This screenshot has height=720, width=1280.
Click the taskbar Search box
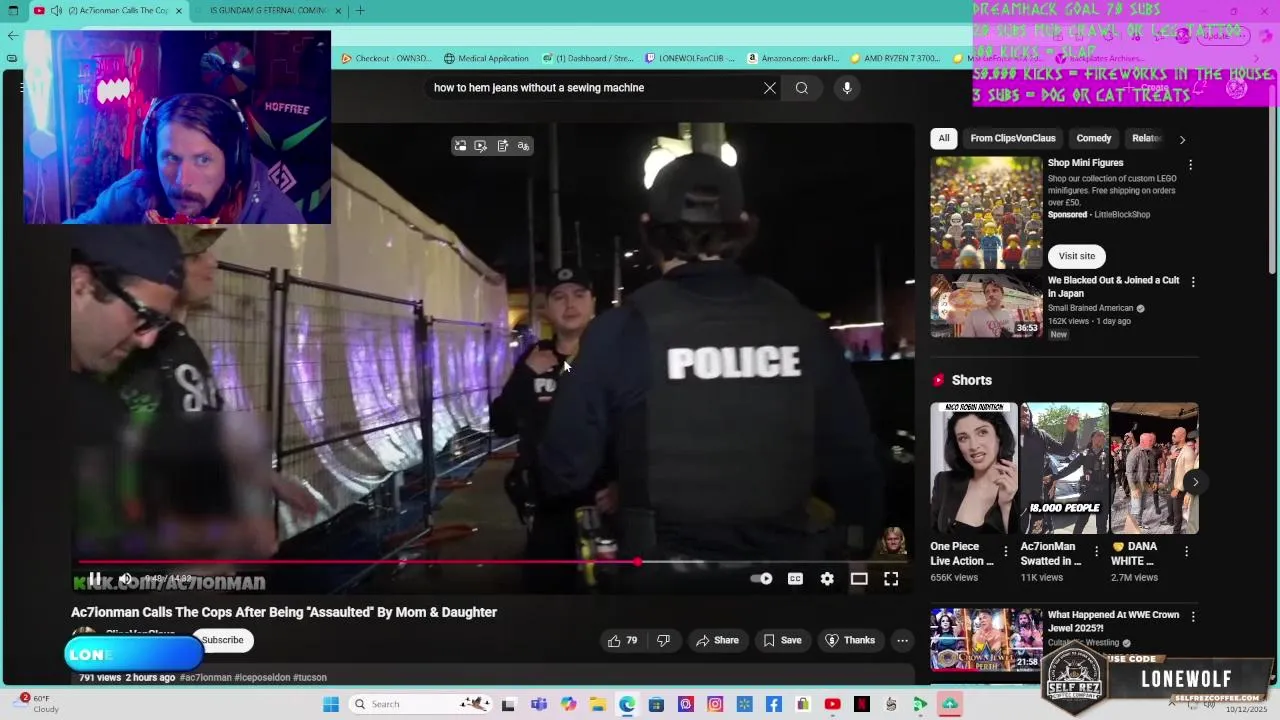420,704
